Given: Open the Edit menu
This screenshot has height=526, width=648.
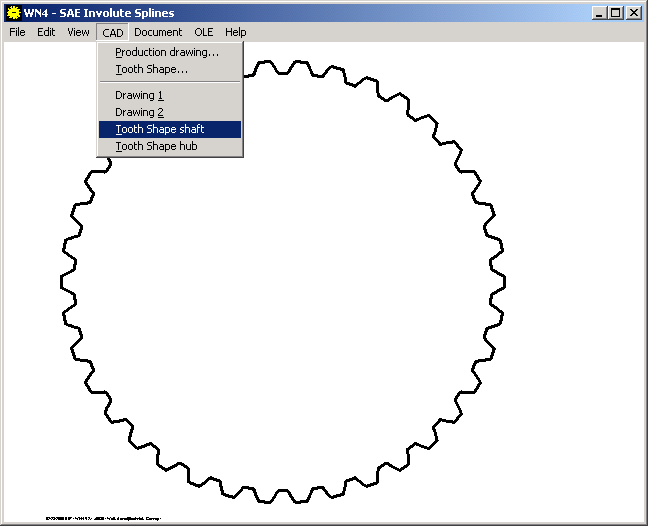Looking at the screenshot, I should point(46,32).
